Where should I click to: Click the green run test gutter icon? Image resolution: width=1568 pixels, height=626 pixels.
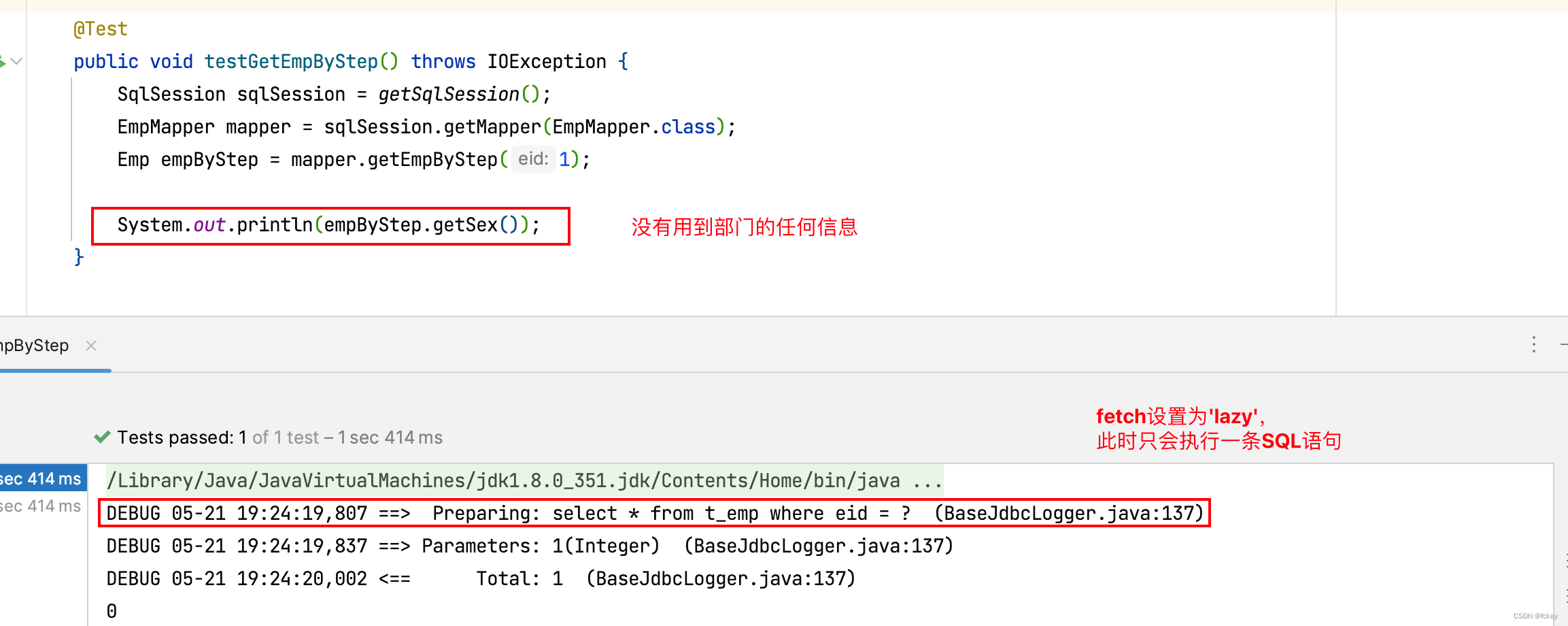[2, 62]
